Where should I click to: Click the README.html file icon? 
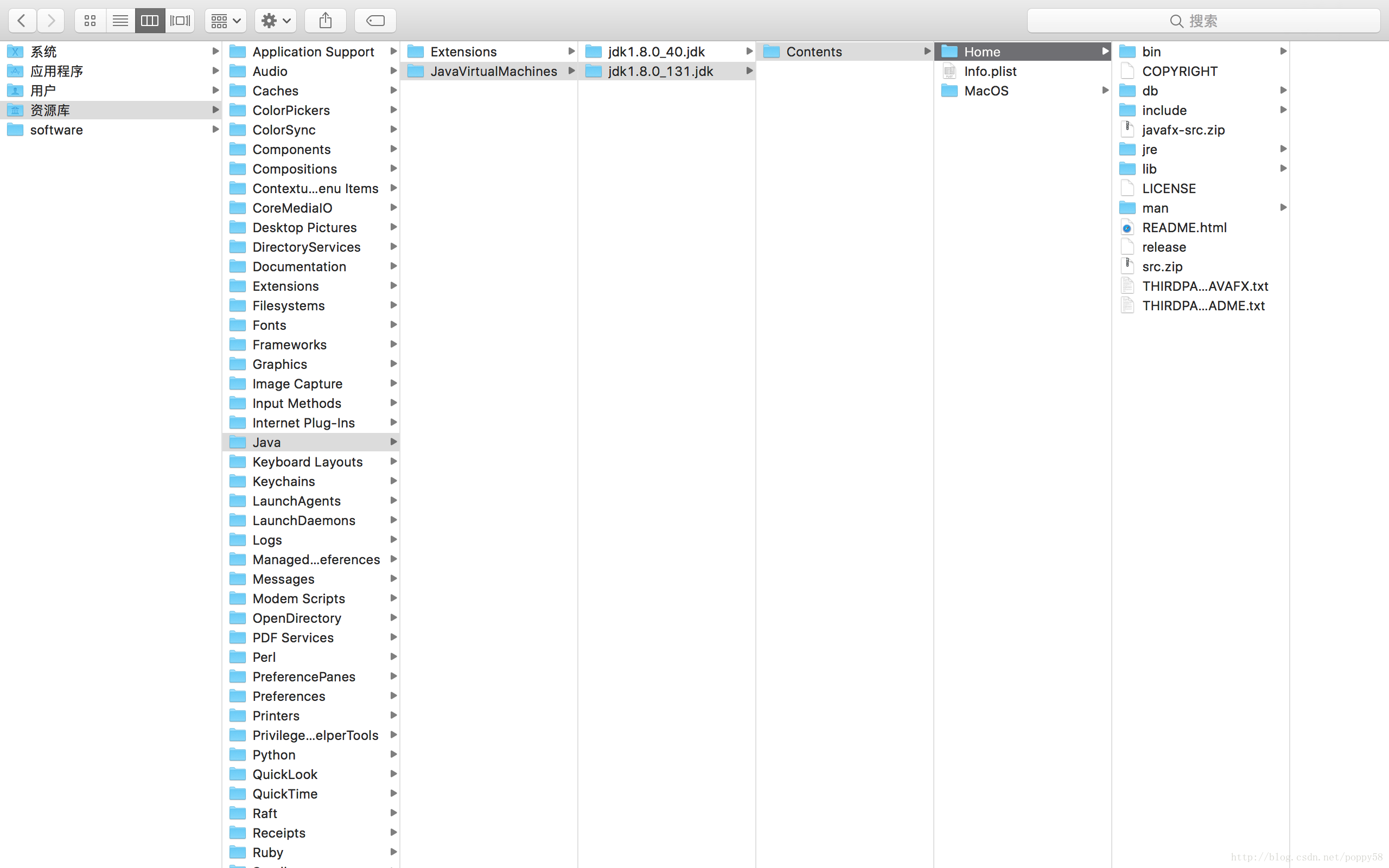[x=1127, y=227]
